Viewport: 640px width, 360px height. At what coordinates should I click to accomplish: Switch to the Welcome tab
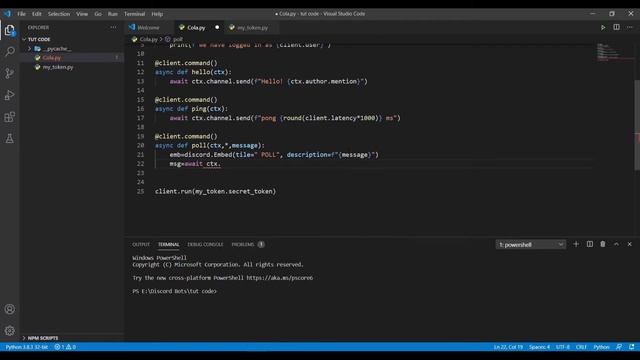click(149, 27)
